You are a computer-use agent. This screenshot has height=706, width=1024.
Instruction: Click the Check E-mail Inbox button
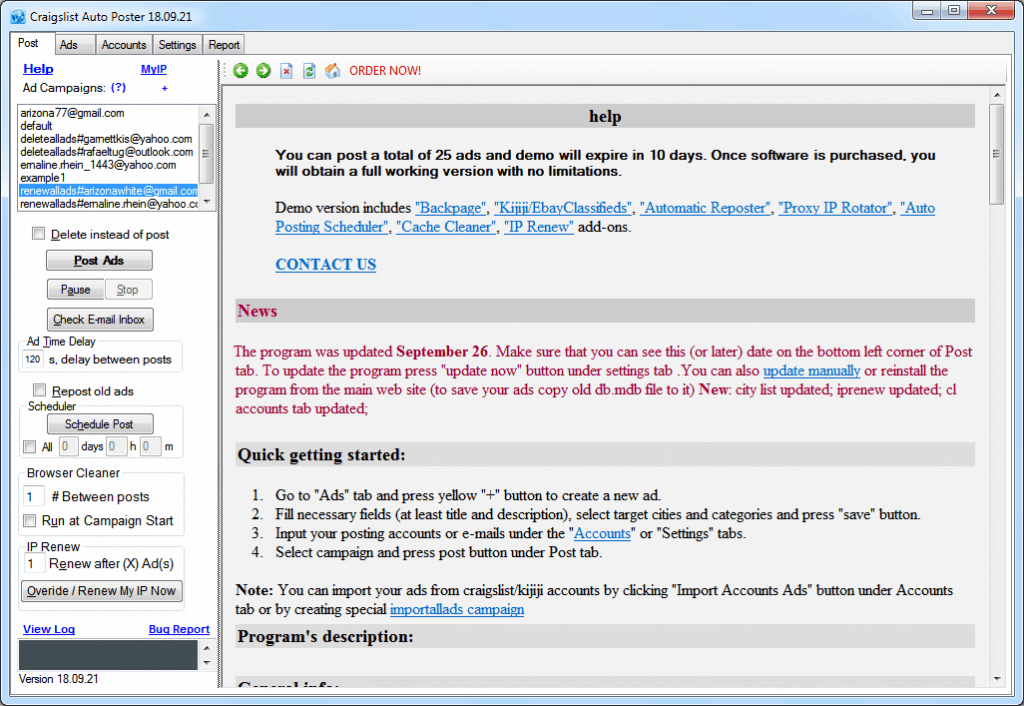click(x=100, y=320)
